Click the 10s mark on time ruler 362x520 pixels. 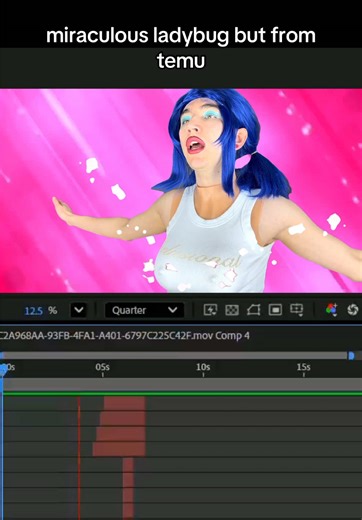[203, 367]
